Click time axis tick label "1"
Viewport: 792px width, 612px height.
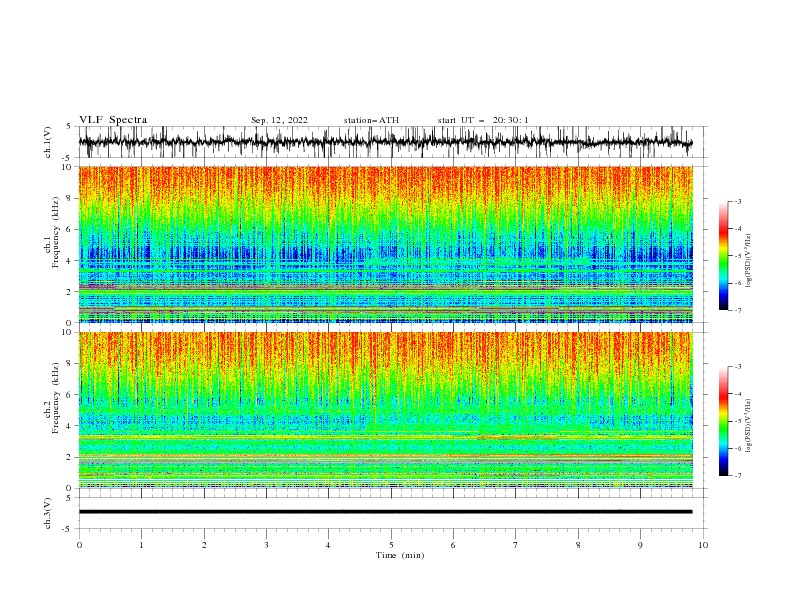[x=141, y=545]
